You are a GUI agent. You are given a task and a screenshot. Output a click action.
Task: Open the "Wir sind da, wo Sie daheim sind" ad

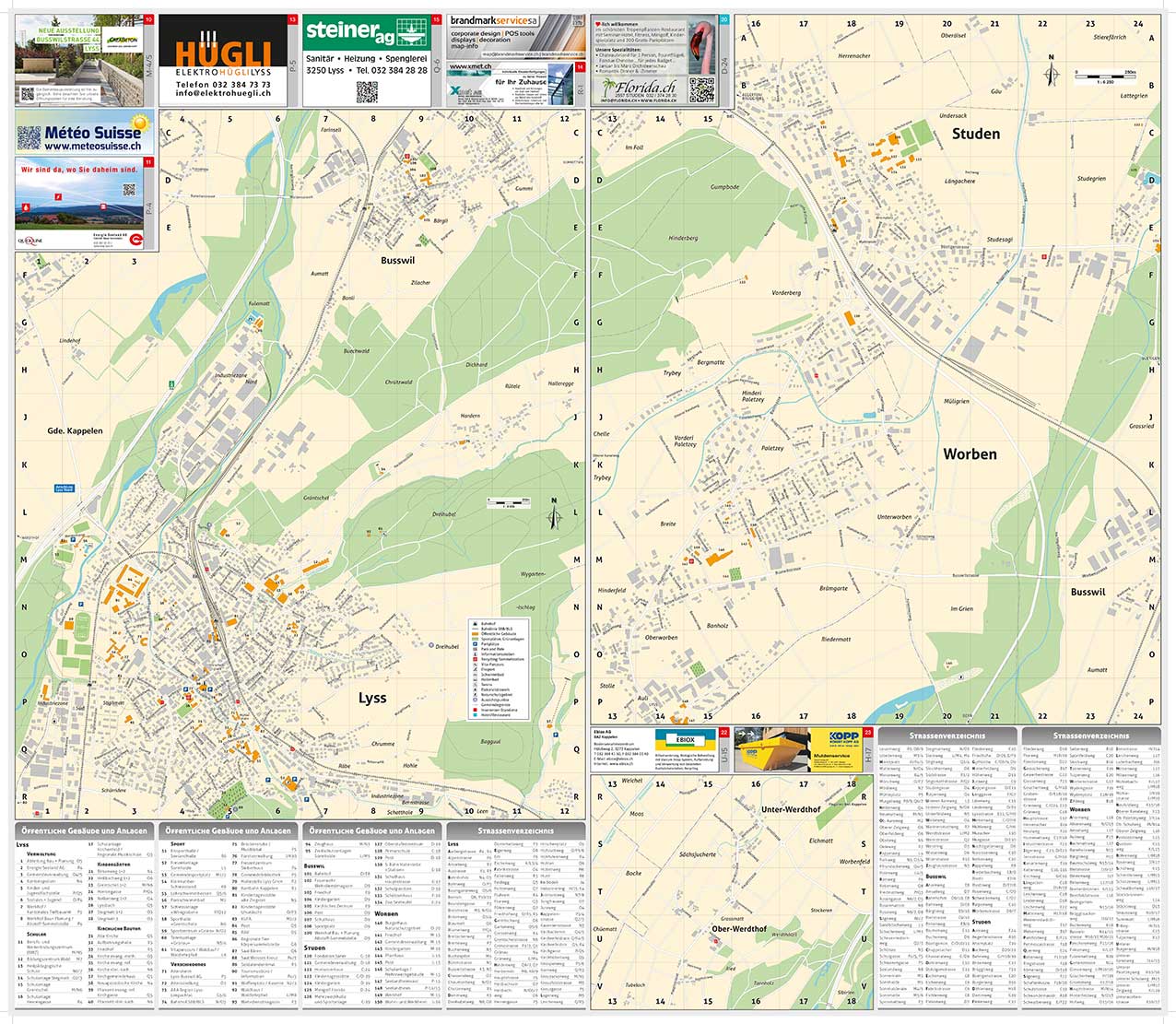(78, 205)
